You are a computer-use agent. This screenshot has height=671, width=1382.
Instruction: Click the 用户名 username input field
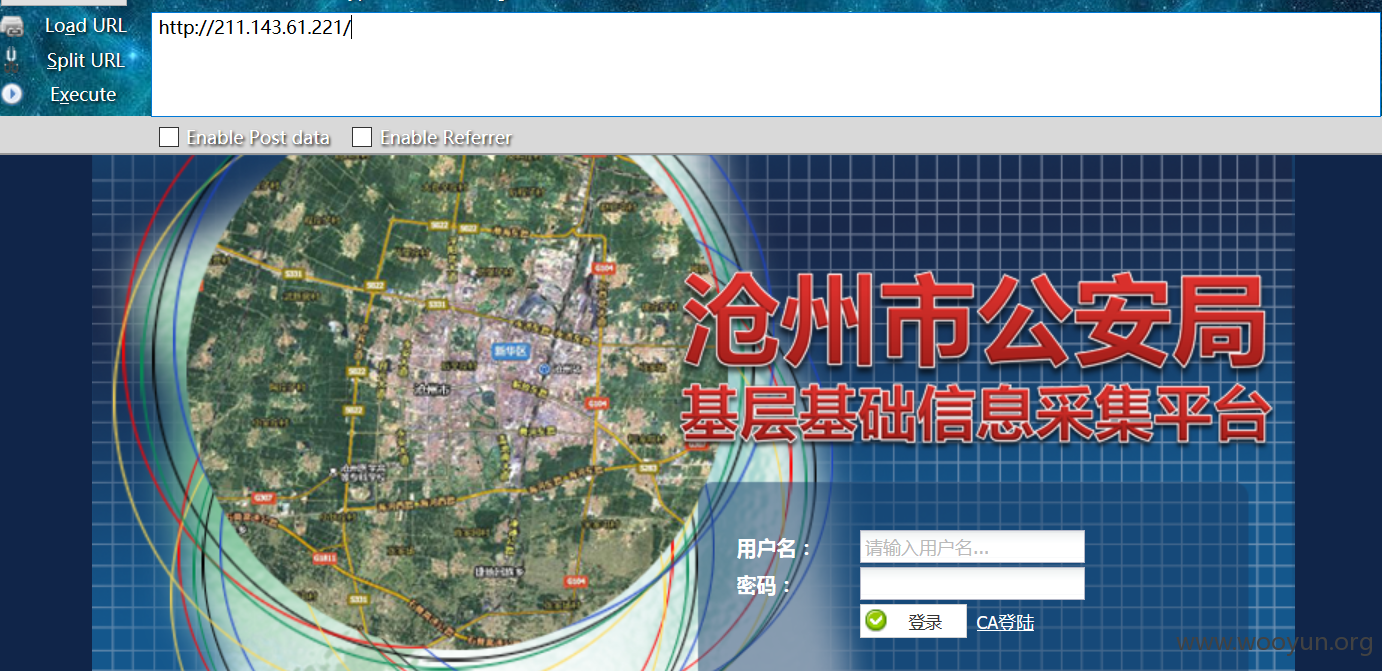(972, 547)
